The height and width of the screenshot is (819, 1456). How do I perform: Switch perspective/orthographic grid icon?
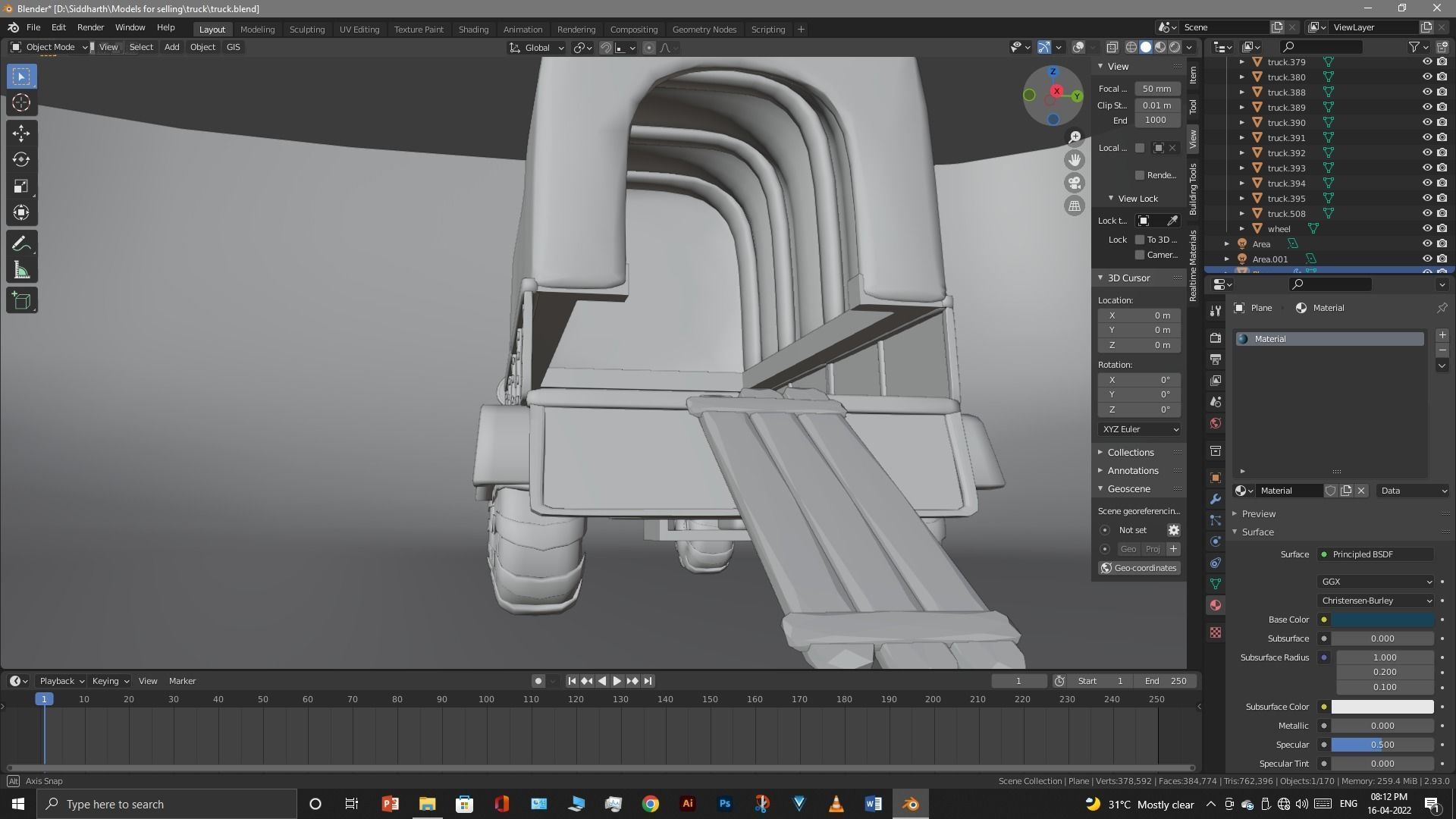pyautogui.click(x=1075, y=206)
